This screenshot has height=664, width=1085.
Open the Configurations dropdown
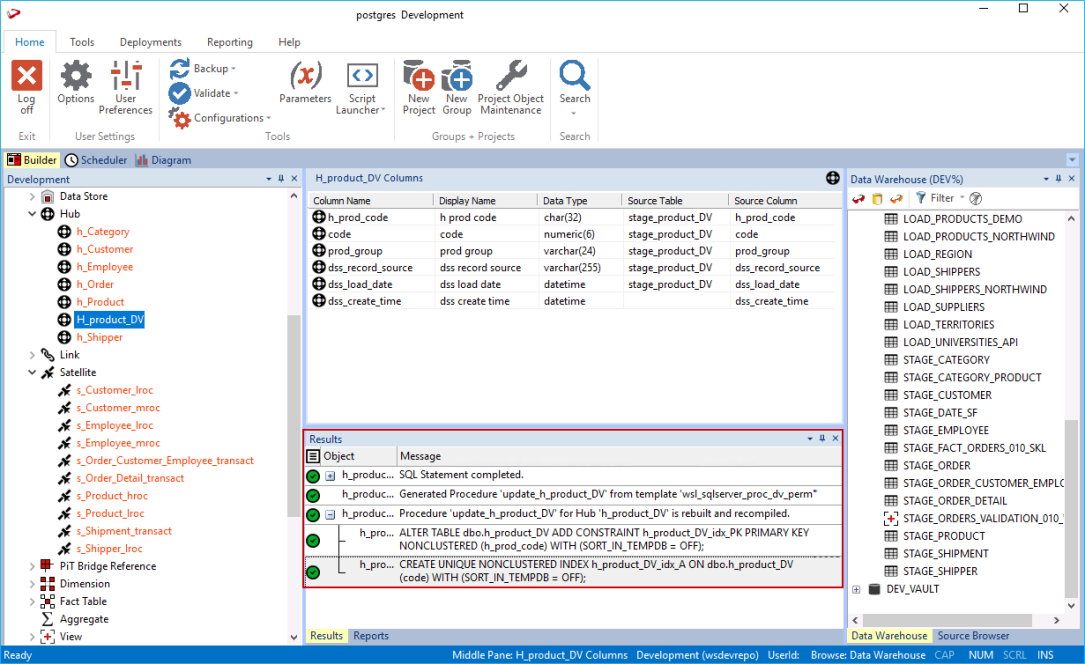(x=228, y=118)
